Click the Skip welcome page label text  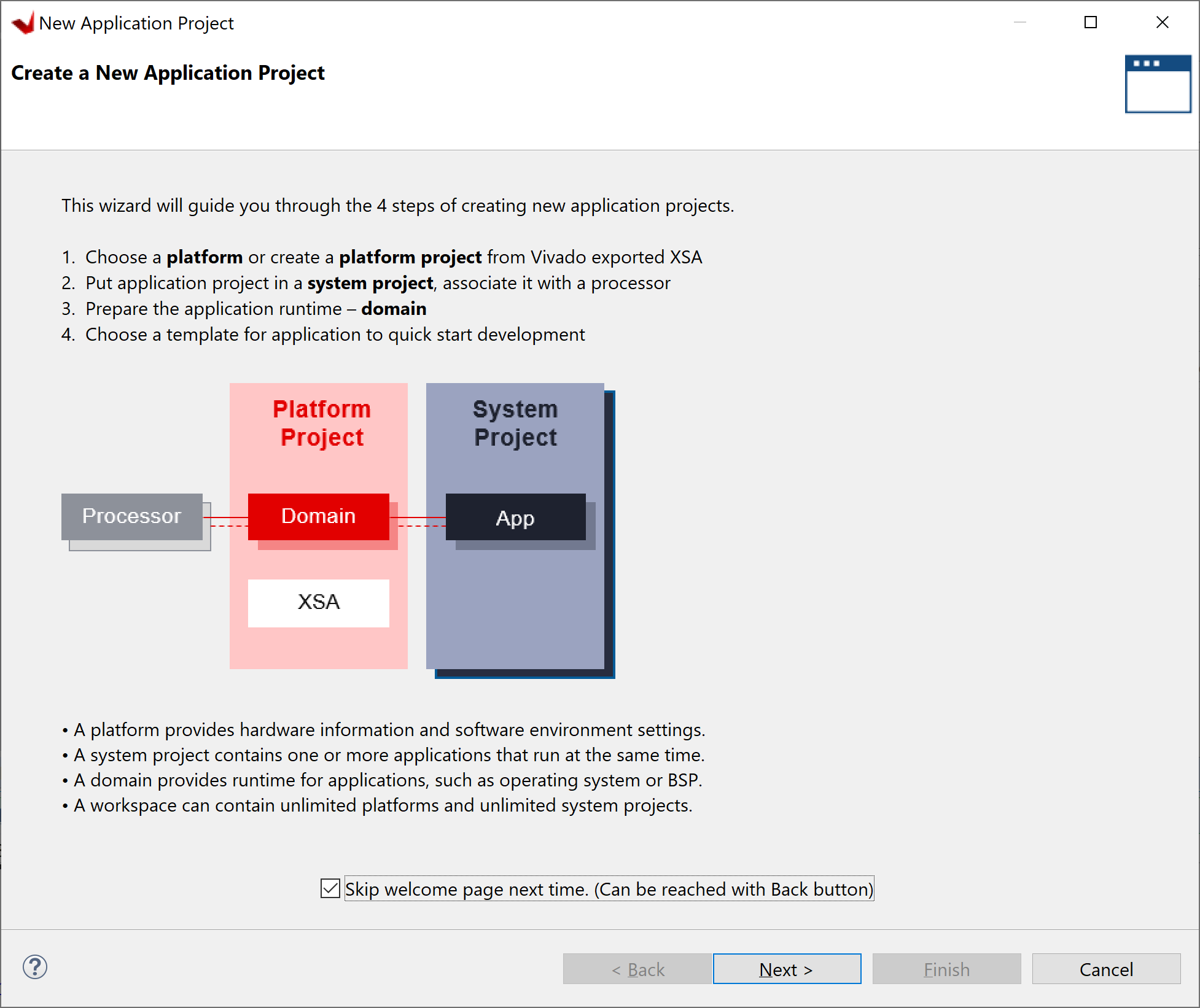pos(608,889)
